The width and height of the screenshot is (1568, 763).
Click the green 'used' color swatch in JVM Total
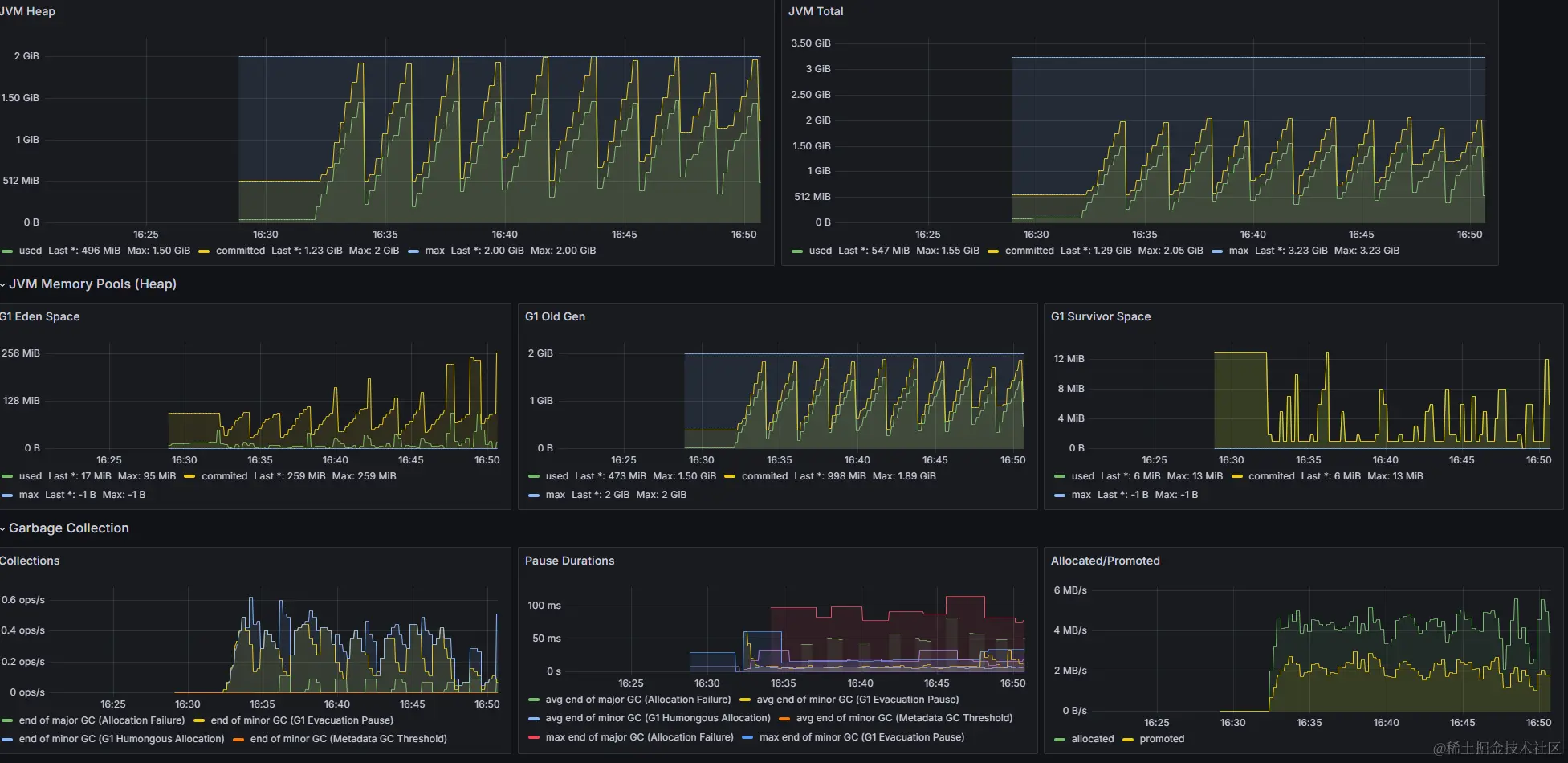(797, 251)
